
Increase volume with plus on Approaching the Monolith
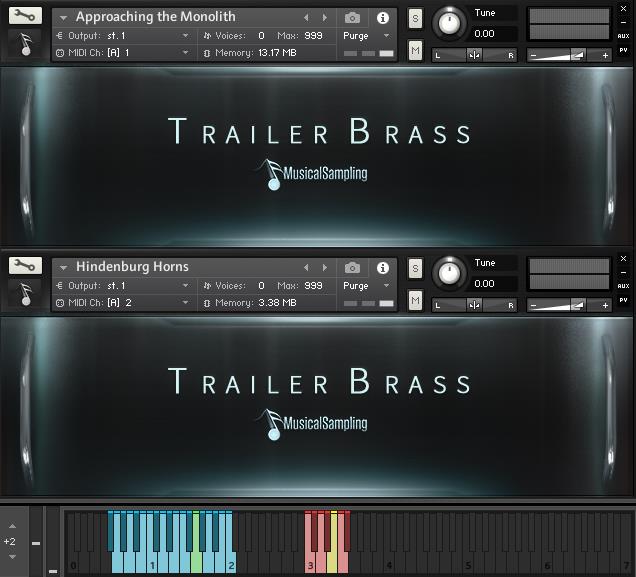pos(605,55)
